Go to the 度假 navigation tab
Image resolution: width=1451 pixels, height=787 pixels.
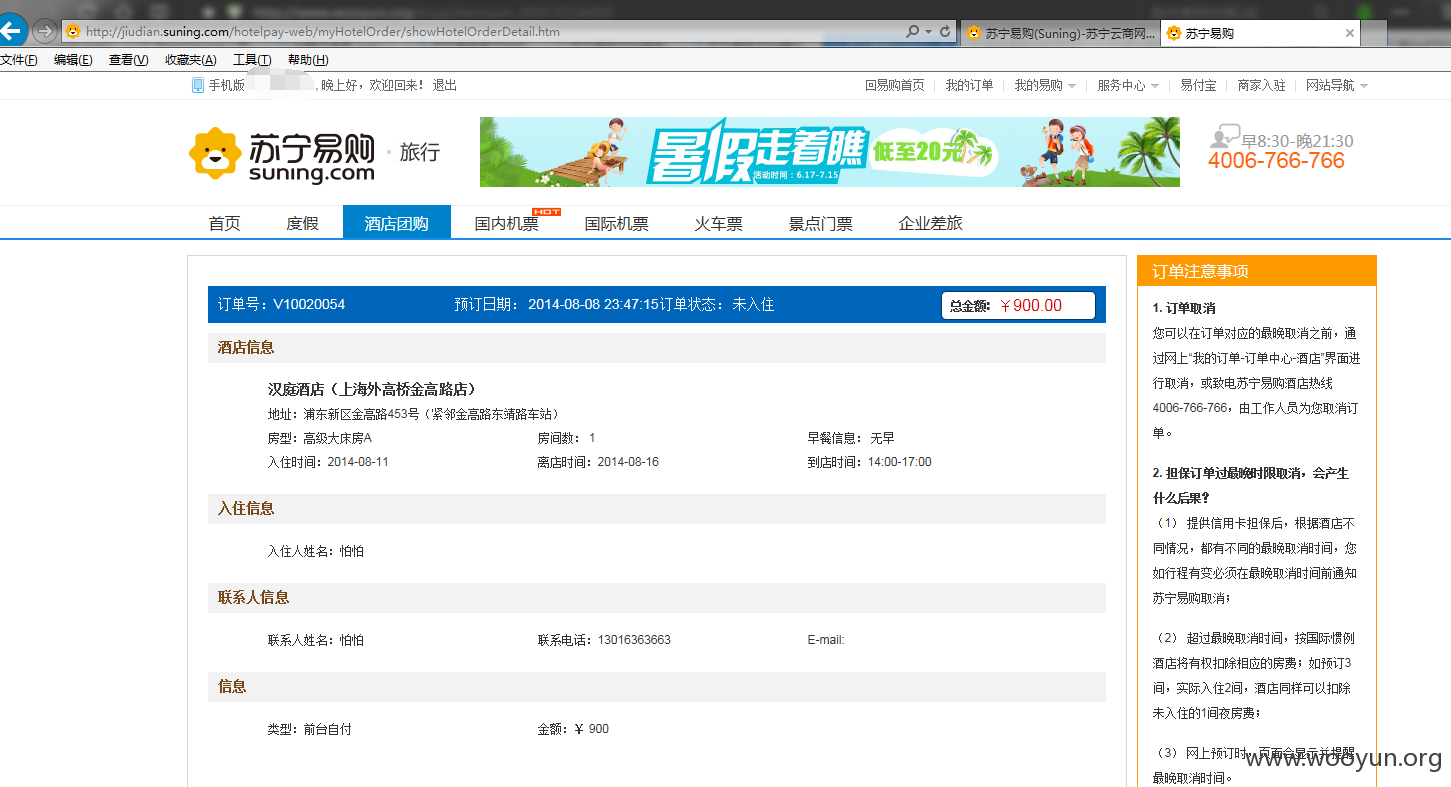[x=302, y=223]
